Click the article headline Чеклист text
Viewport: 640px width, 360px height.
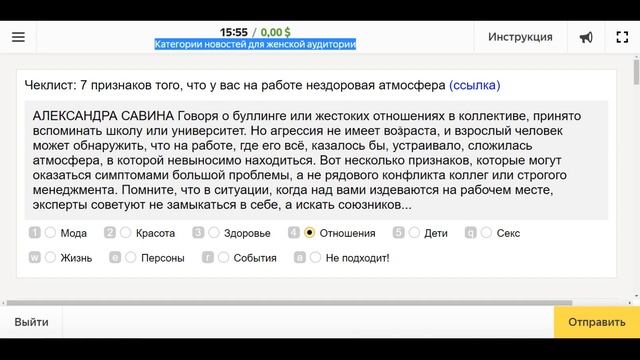coord(235,85)
